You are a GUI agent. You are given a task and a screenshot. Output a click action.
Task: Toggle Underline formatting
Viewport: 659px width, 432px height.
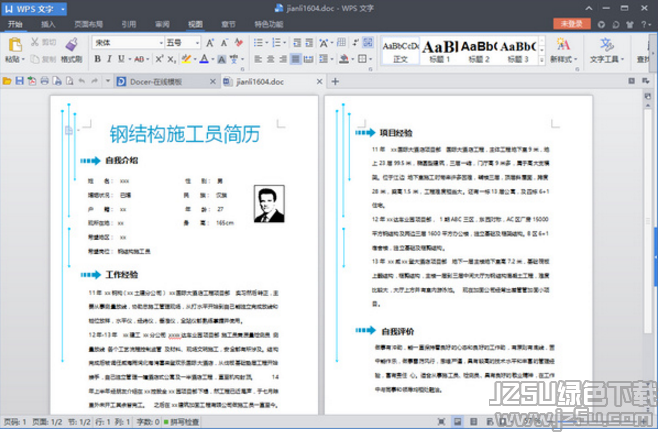click(x=121, y=59)
